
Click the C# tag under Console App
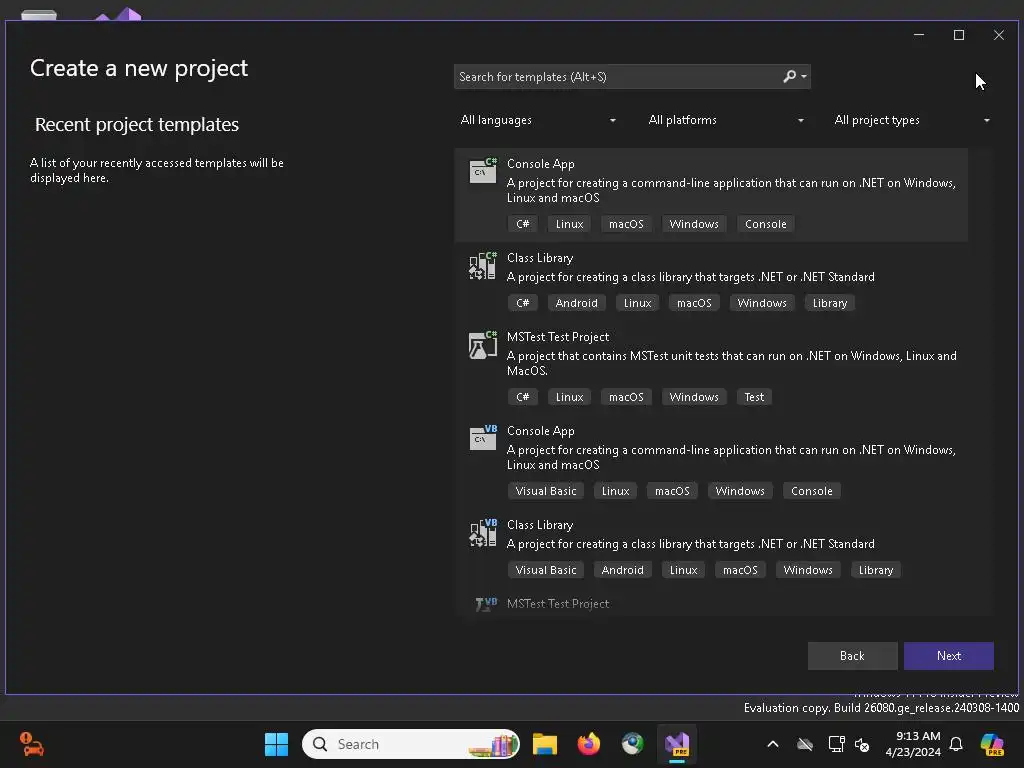tap(522, 224)
